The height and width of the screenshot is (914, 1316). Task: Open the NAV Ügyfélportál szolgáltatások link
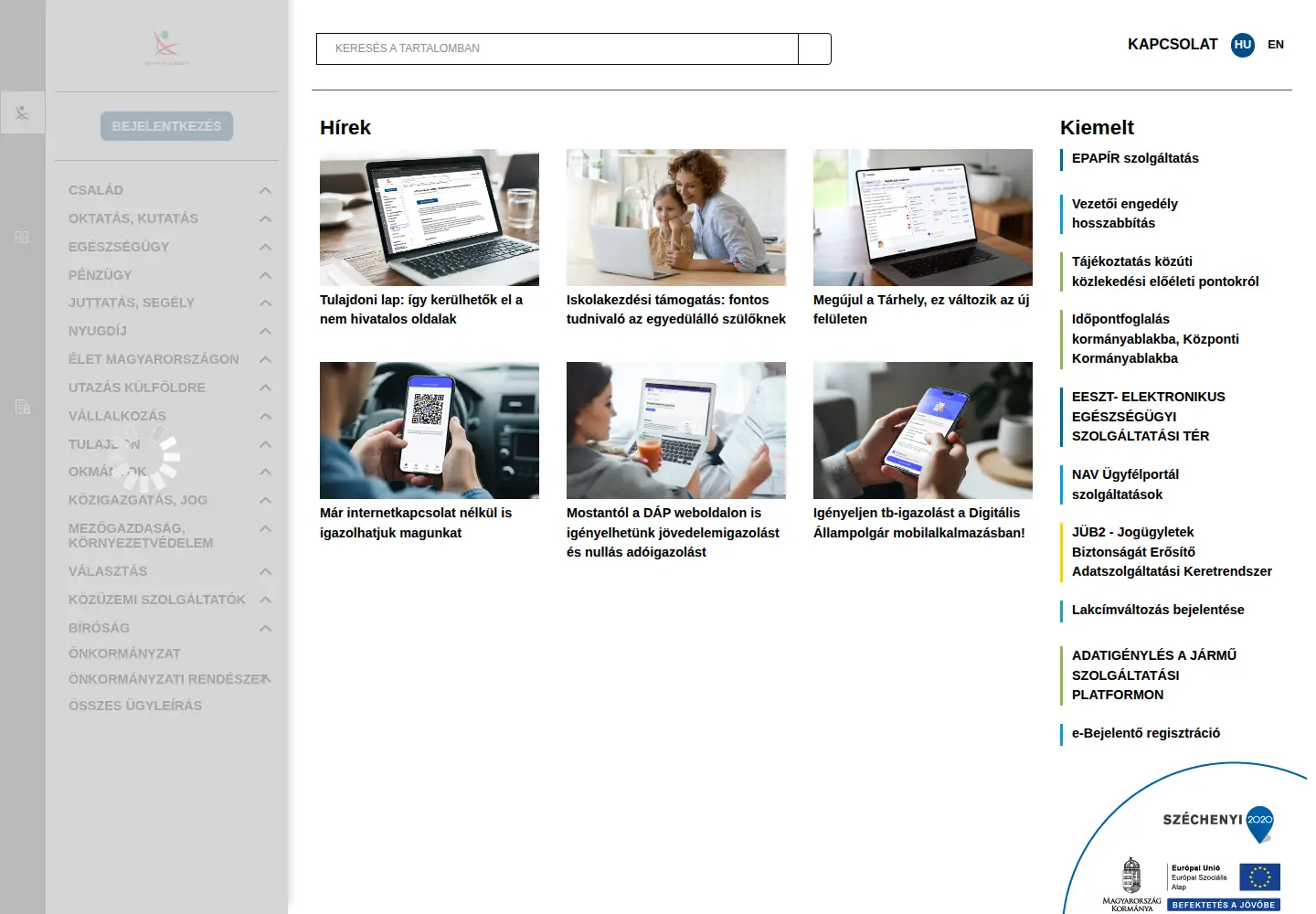point(1125,484)
